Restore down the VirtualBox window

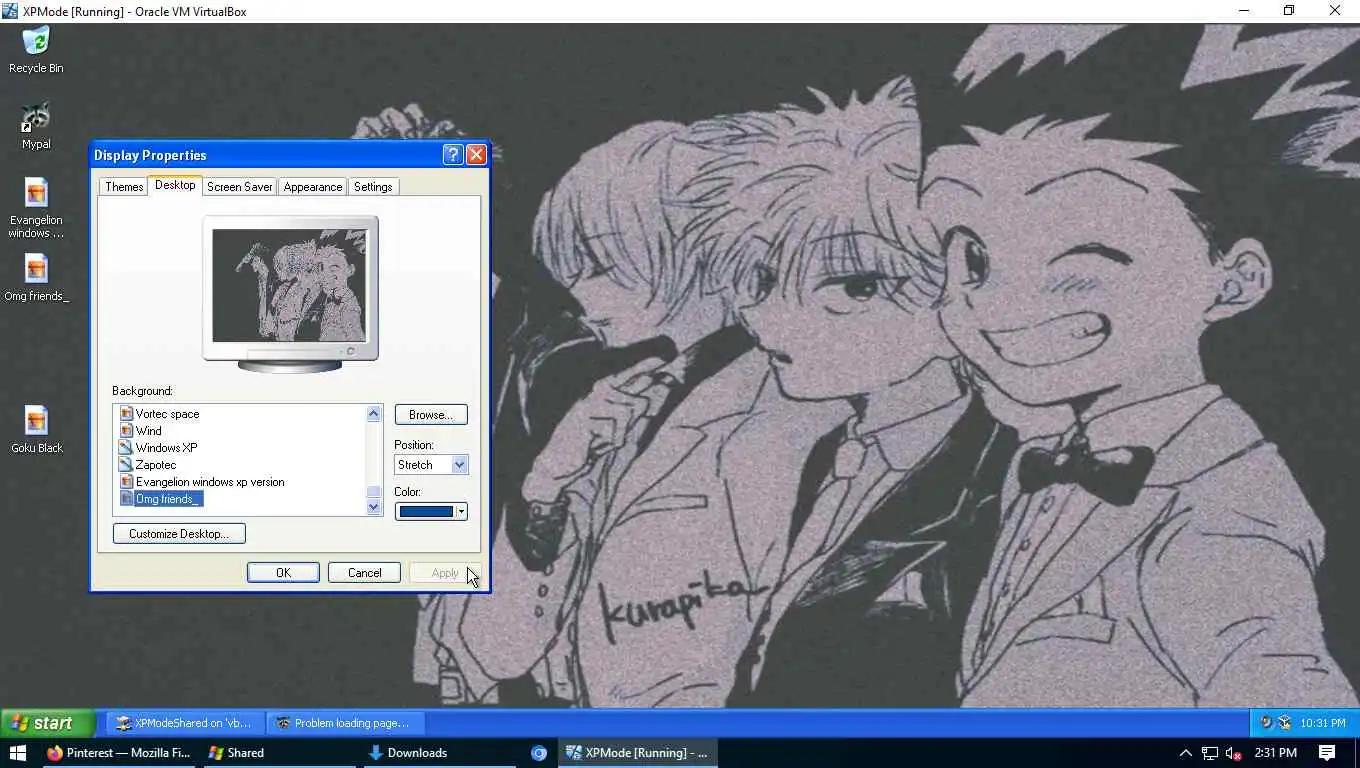[1289, 11]
